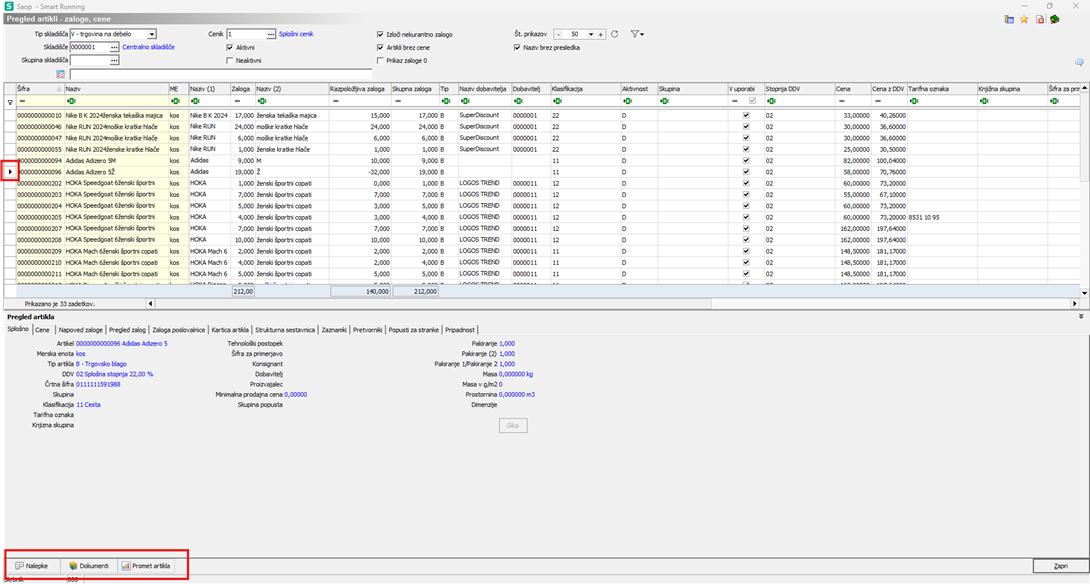Click the red document icon in top toolbar

[x=1039, y=19]
